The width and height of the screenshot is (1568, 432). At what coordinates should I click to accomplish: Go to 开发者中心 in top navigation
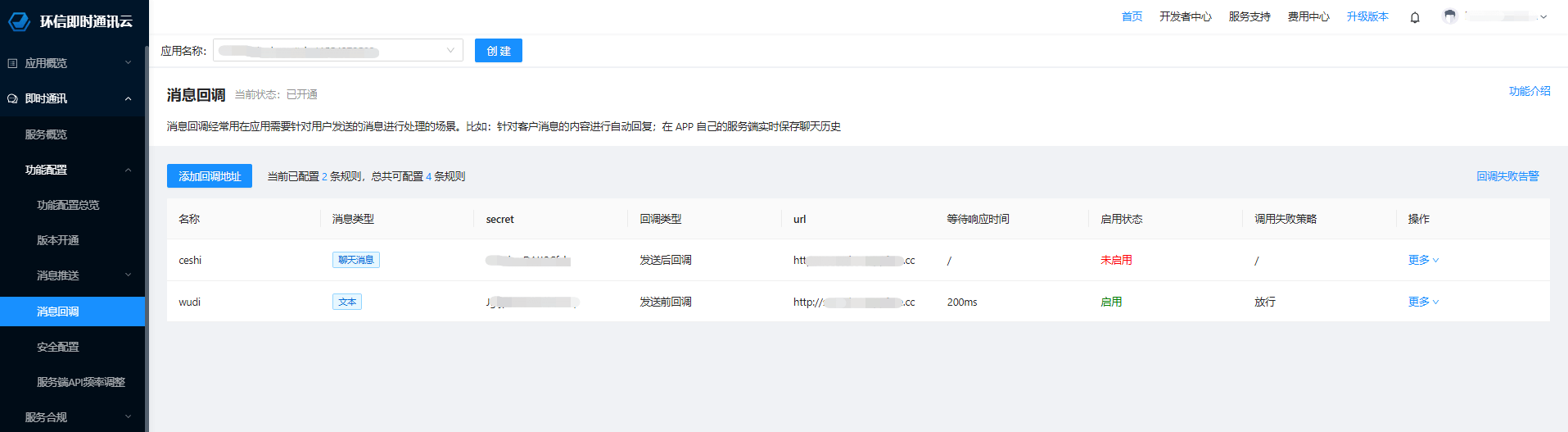[x=1185, y=17]
